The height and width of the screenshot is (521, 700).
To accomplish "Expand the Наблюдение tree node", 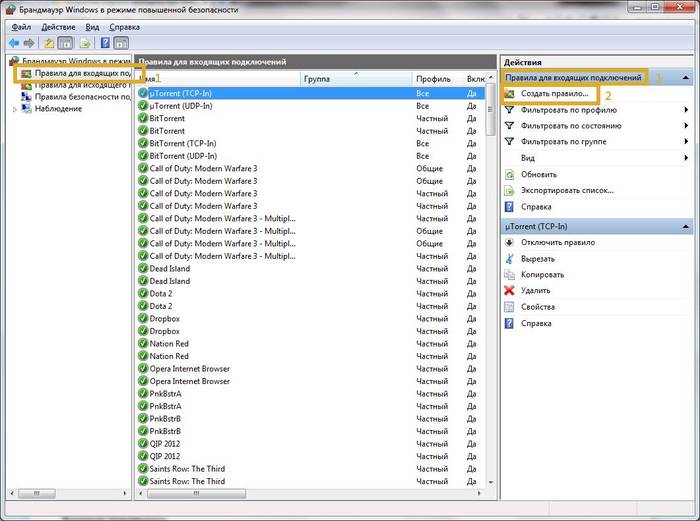I will coord(14,109).
